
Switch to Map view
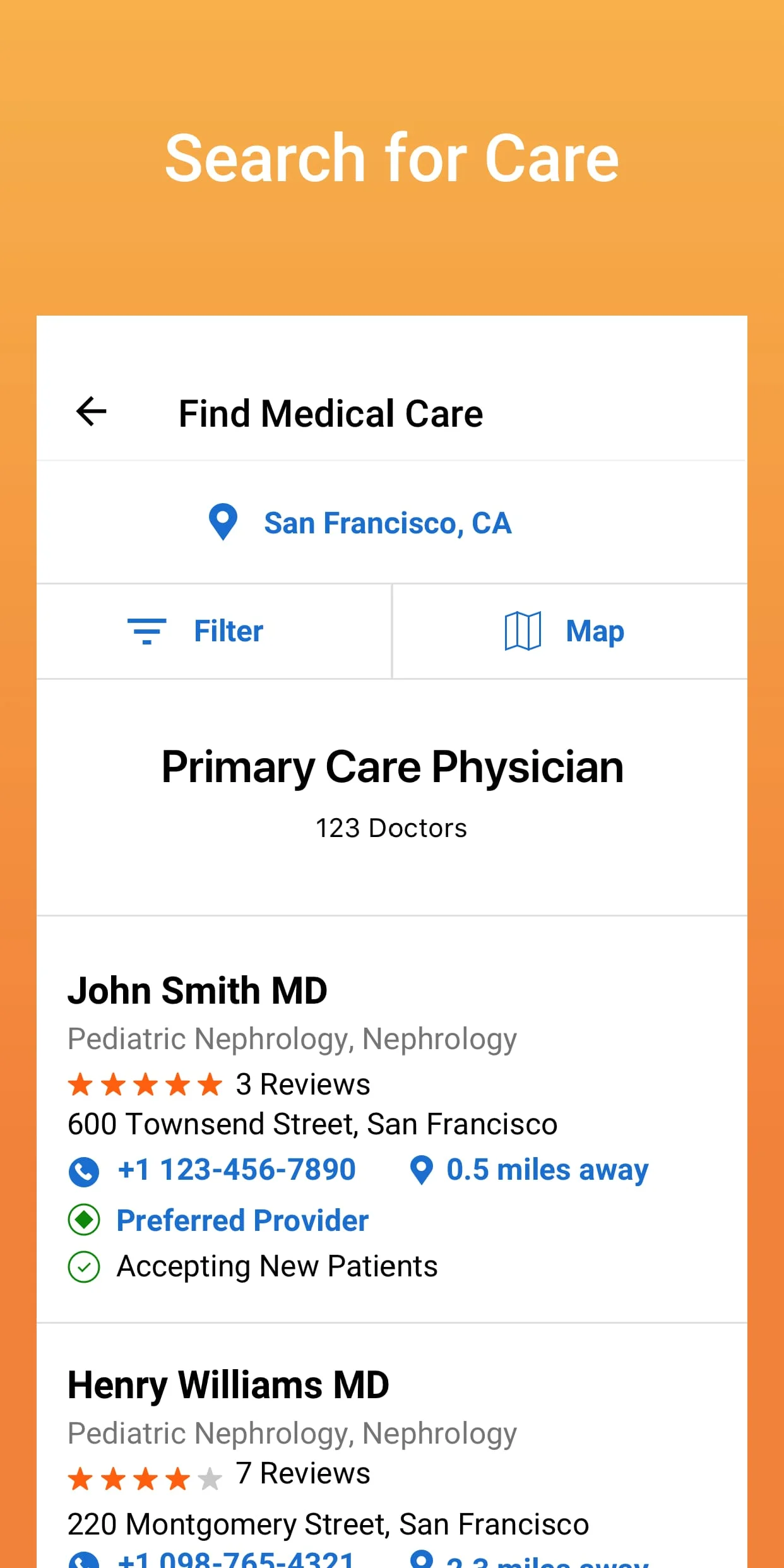[x=595, y=631]
